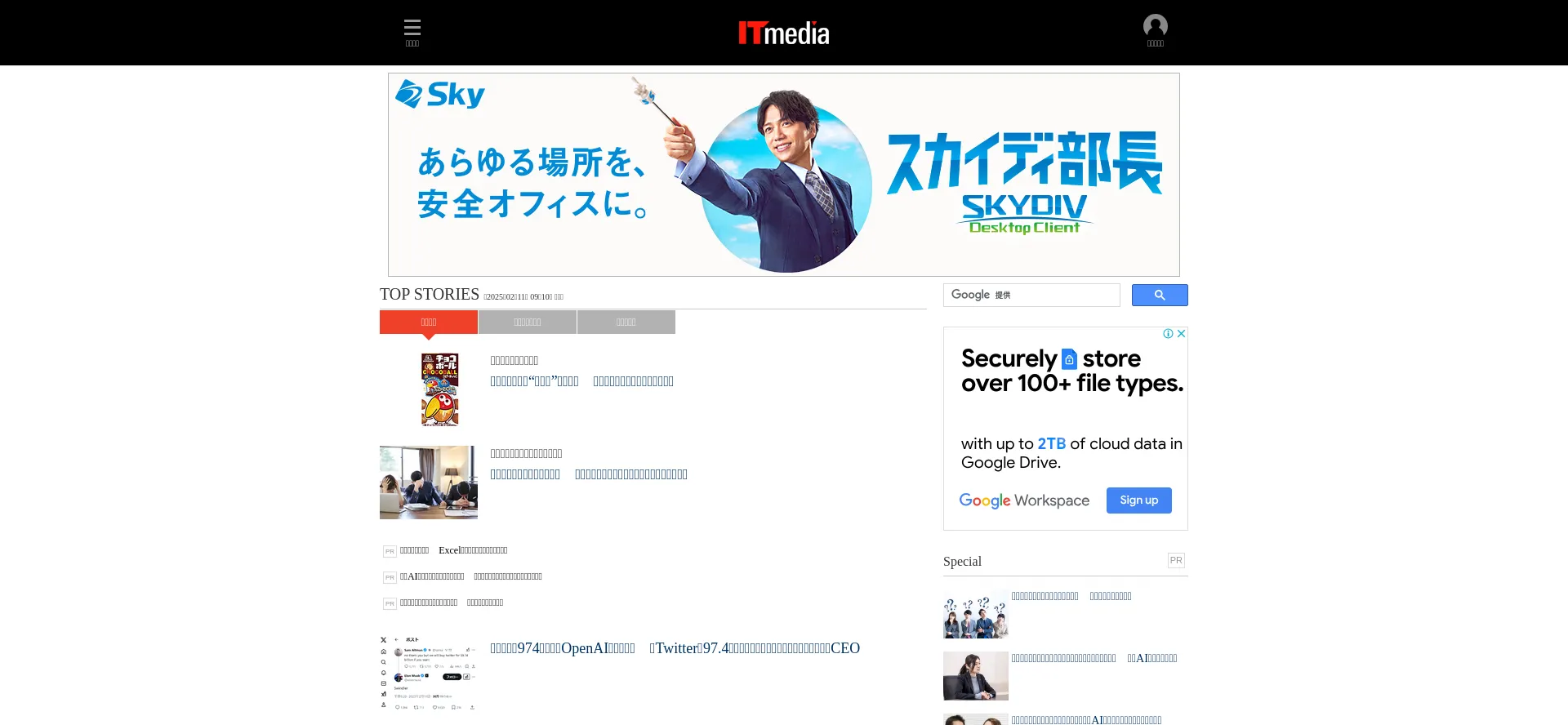
Task: Click the Google search input field
Action: tap(1031, 295)
